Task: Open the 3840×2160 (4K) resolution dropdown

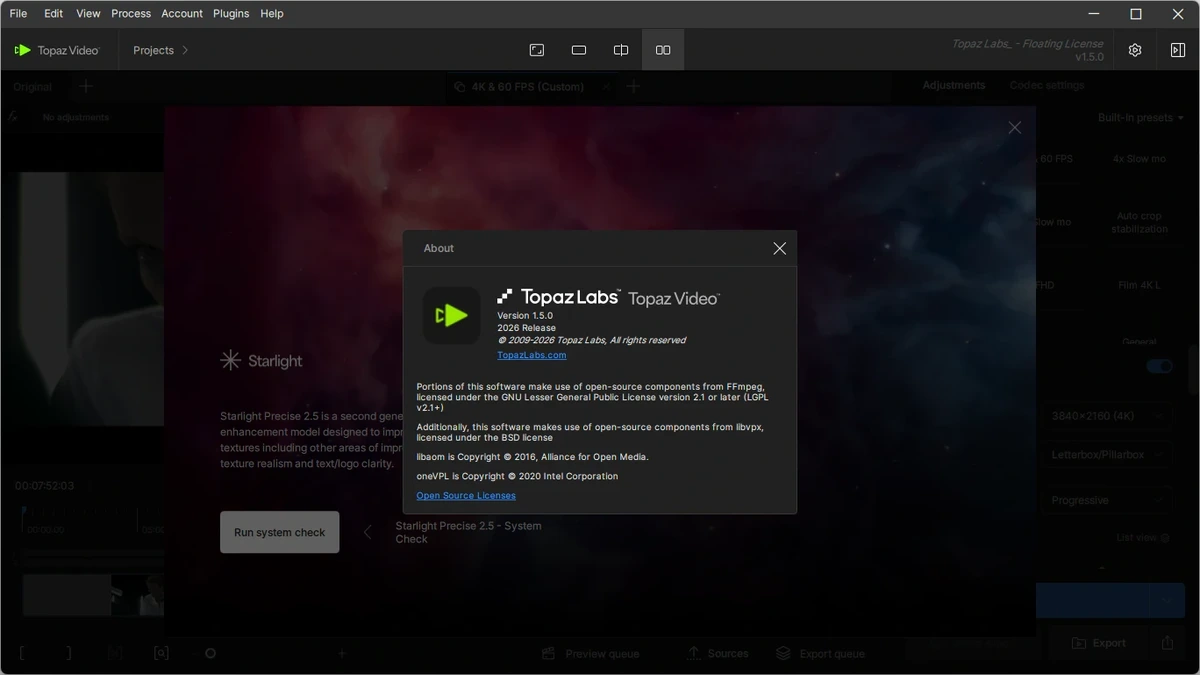Action: pos(1105,415)
